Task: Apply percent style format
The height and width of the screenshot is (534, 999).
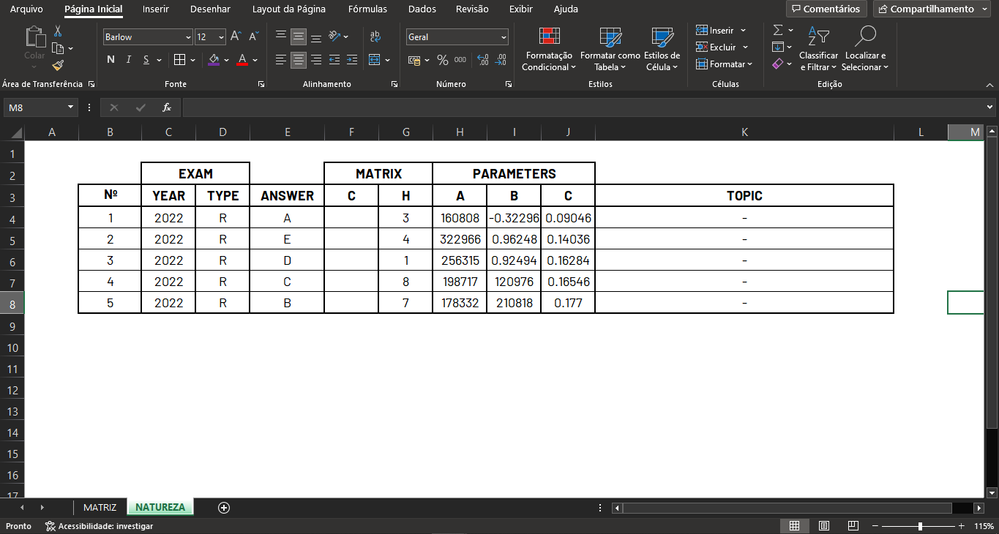Action: (x=443, y=60)
